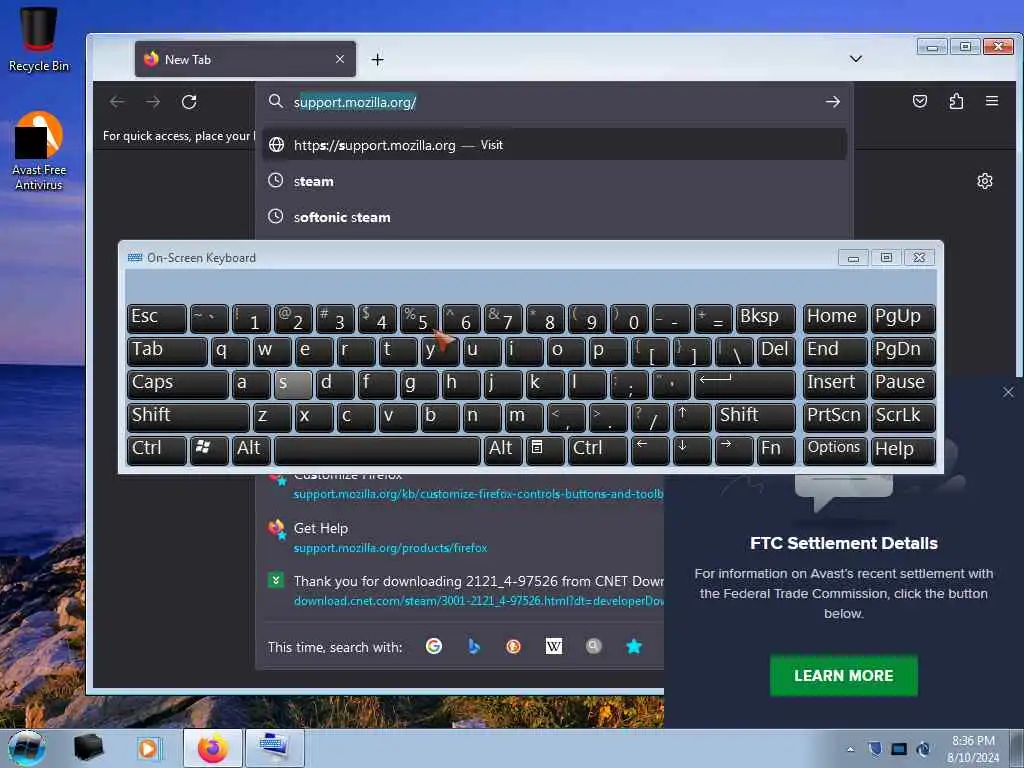
Task: Tap the Windows logo key on keyboard
Action: click(x=209, y=451)
